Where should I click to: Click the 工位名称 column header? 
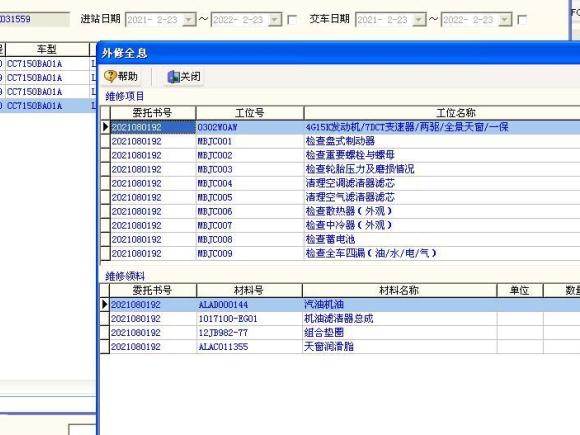[x=442, y=113]
